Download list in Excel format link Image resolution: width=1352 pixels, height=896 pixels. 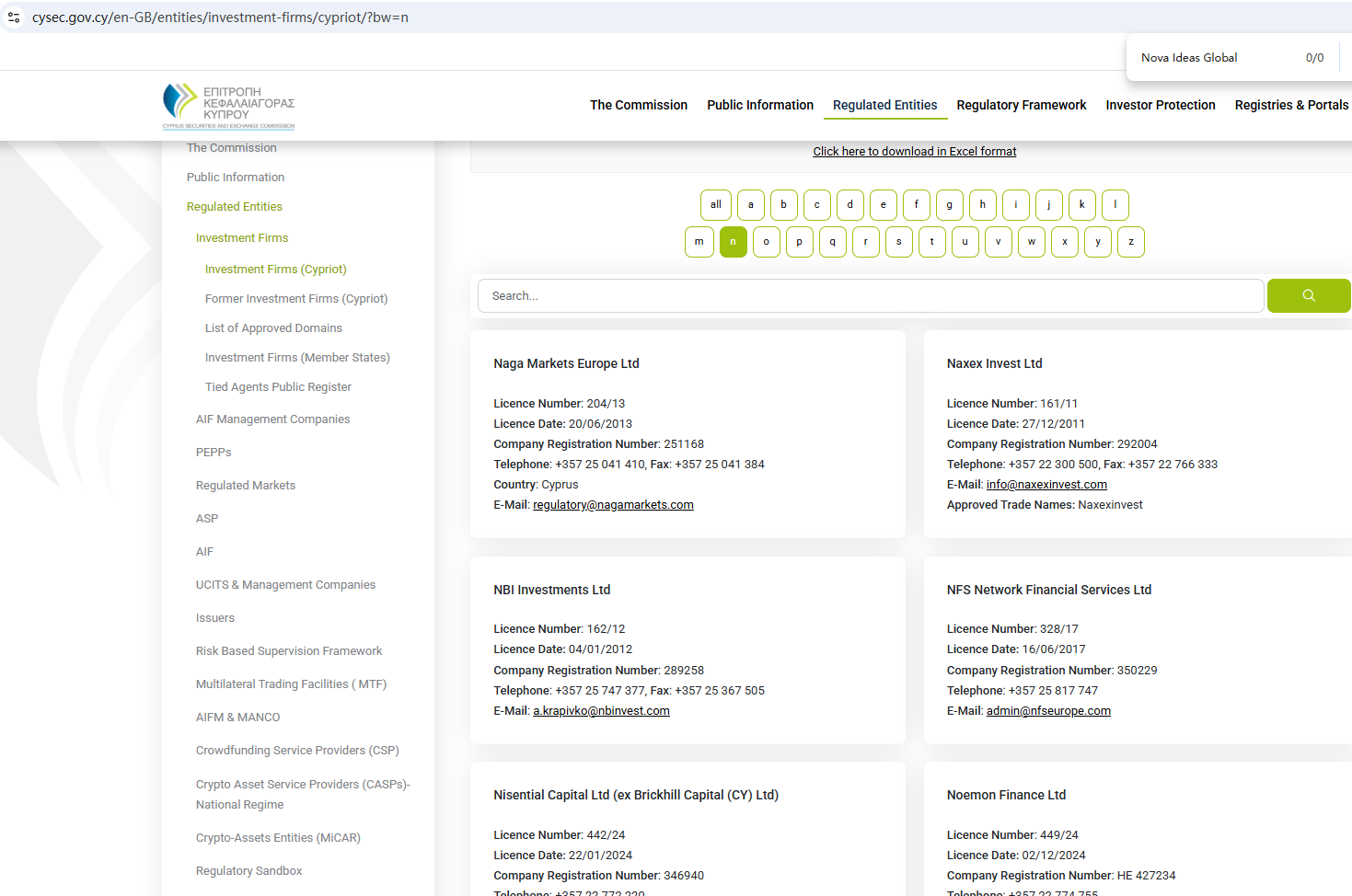tap(914, 152)
